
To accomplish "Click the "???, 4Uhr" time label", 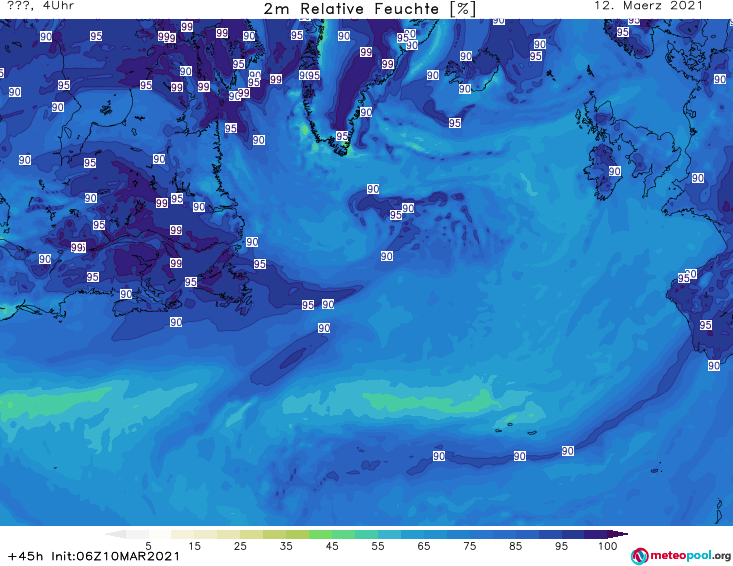I will tap(41, 6).
